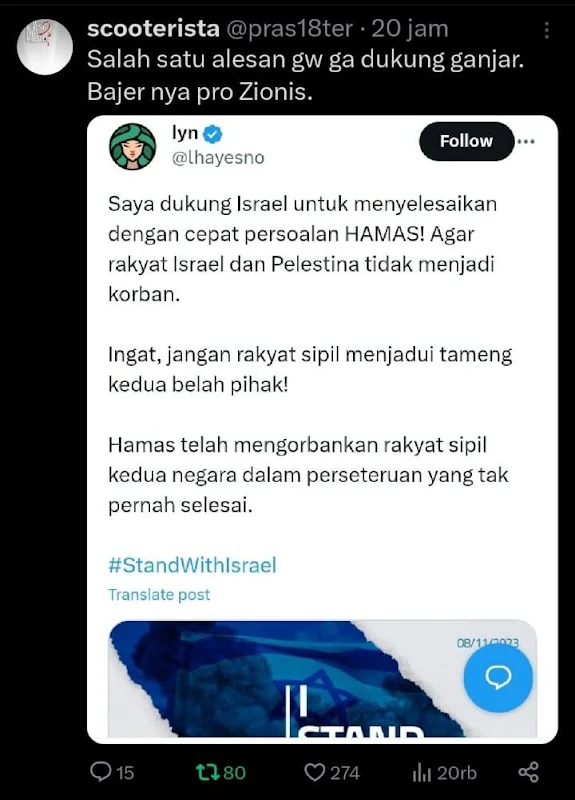Screen dimensions: 575x800
Task: Click the Follow button for lyn
Action: pyautogui.click(x=466, y=141)
